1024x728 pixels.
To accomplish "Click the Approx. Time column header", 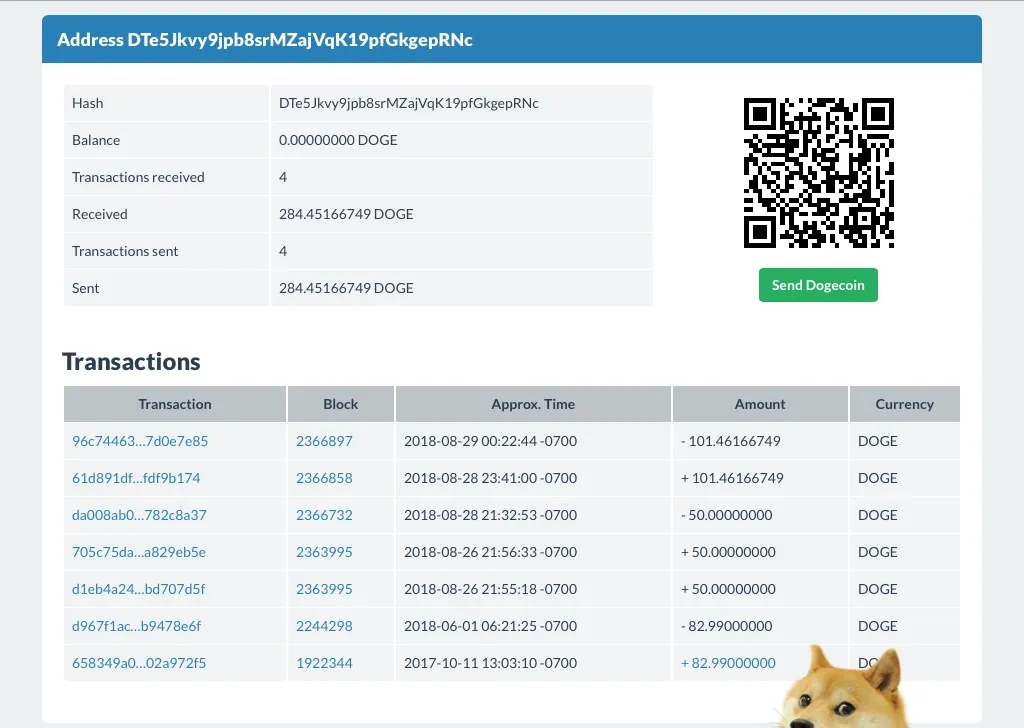I will click(533, 404).
